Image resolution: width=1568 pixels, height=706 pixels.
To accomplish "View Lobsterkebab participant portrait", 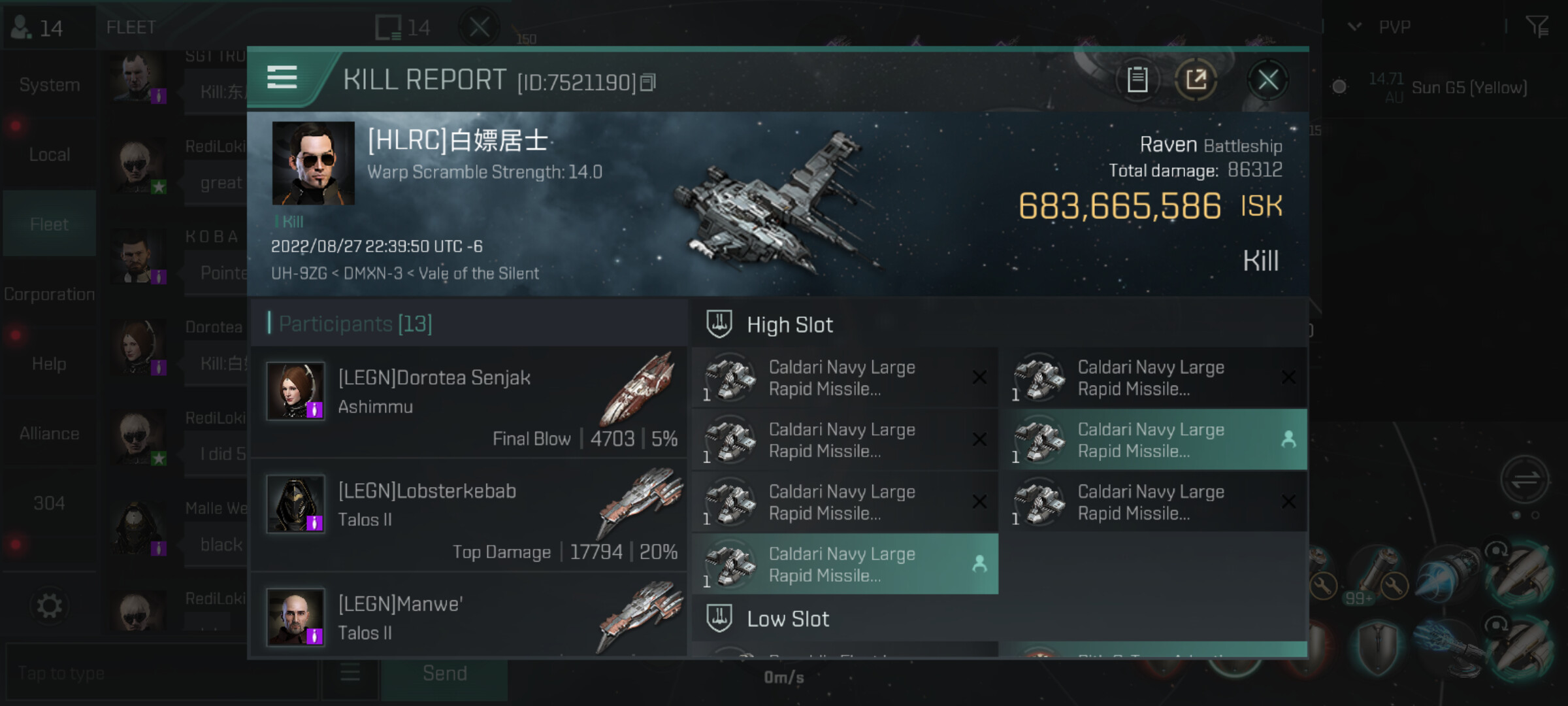I will 296,504.
